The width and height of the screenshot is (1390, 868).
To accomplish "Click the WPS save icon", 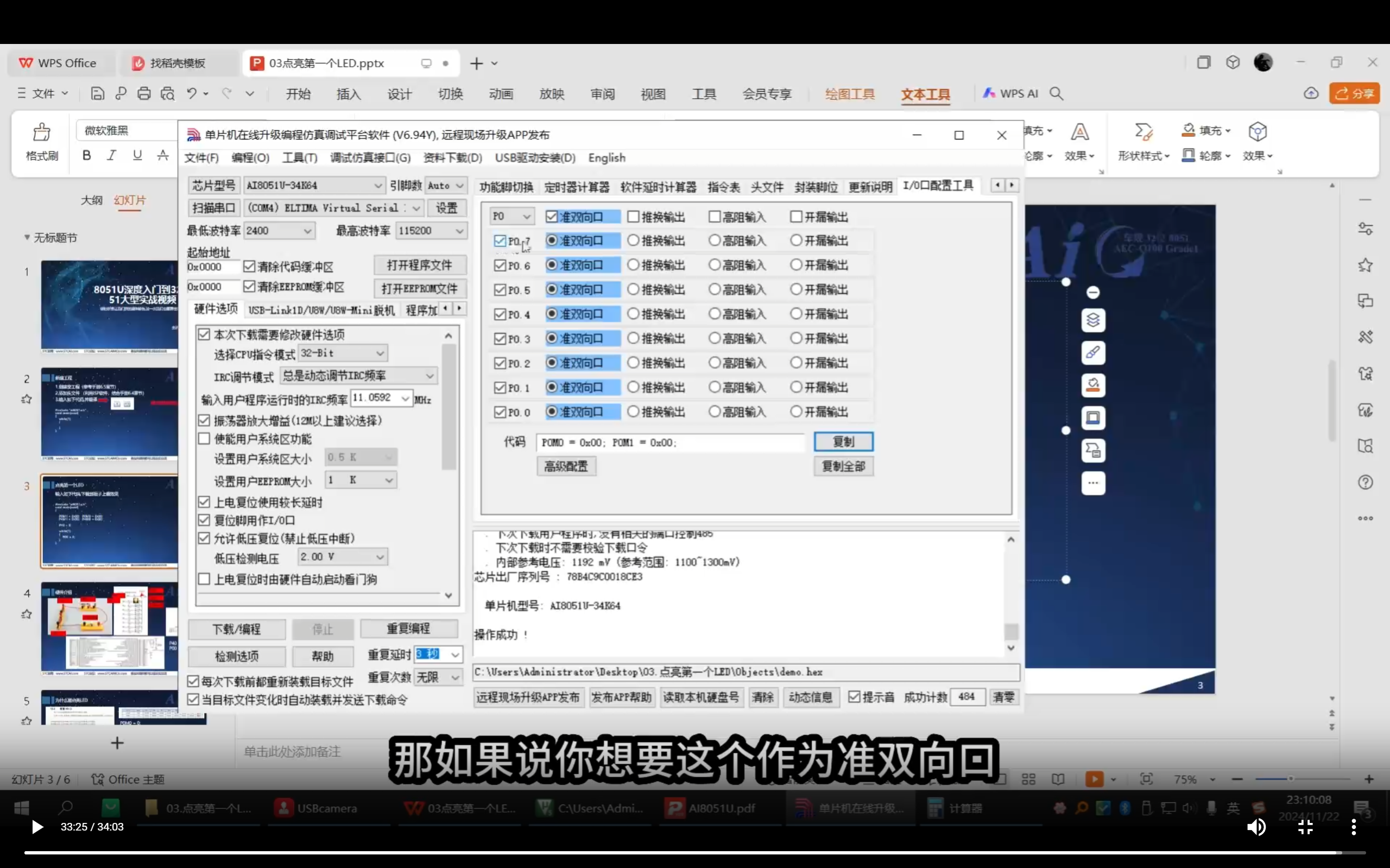I will click(x=98, y=93).
